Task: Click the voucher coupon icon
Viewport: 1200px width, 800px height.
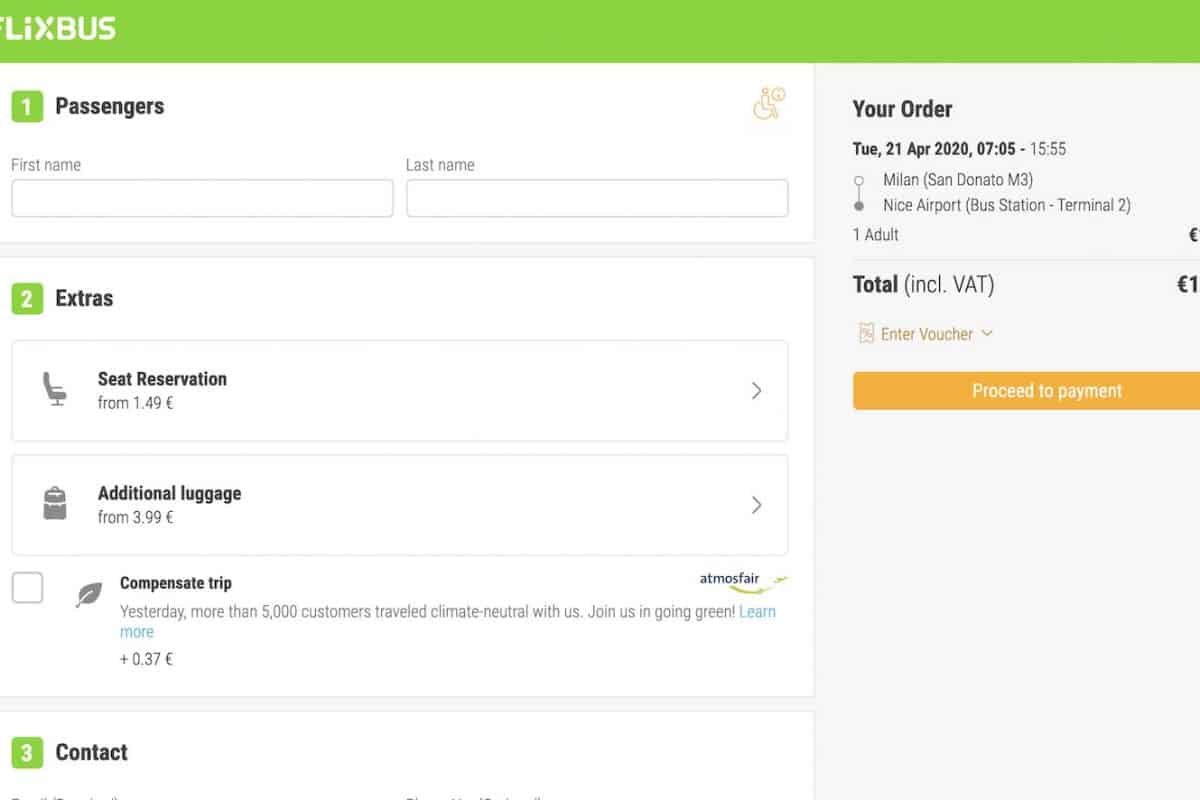Action: pos(866,334)
